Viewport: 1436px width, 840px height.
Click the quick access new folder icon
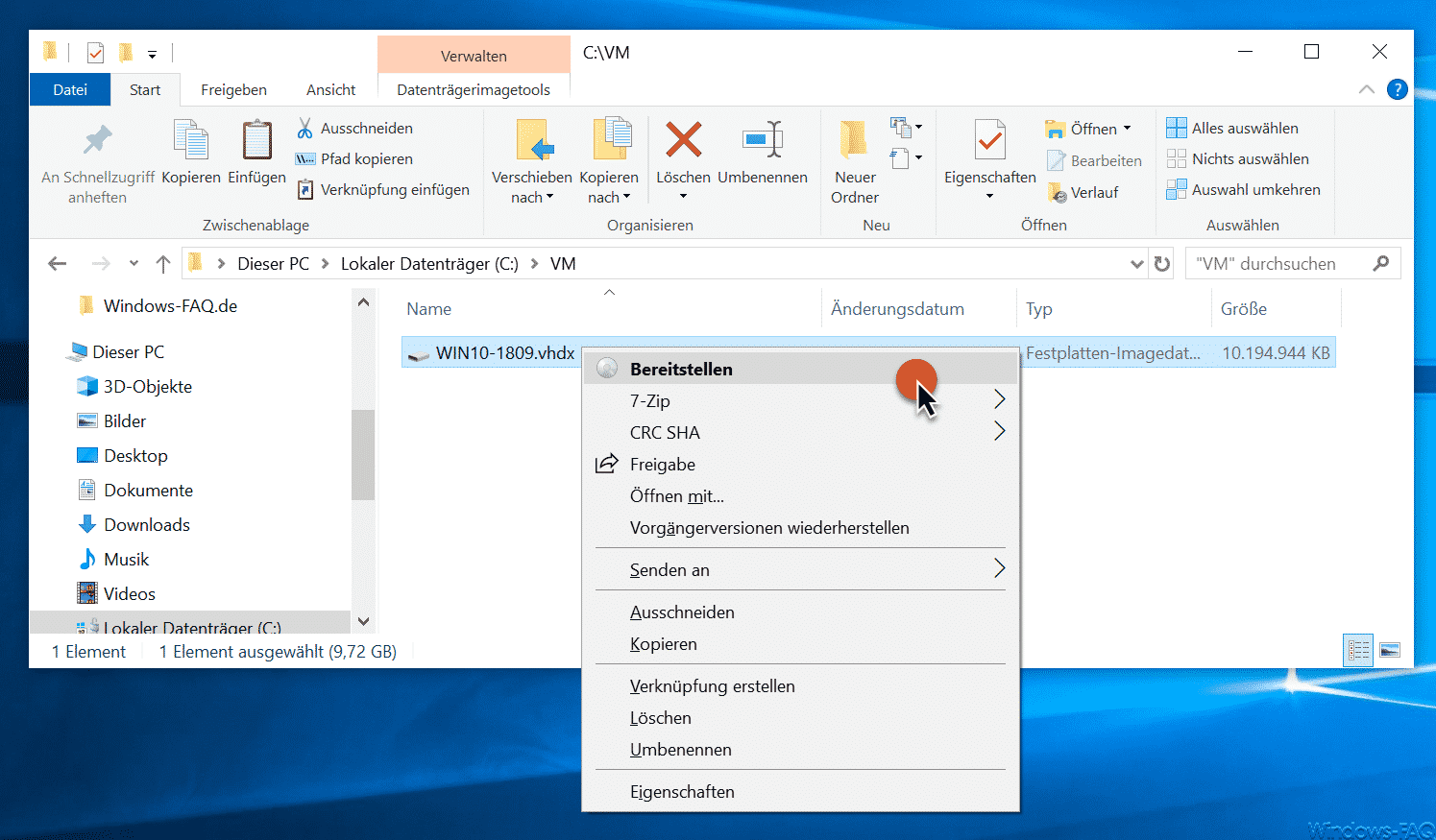coord(125,52)
